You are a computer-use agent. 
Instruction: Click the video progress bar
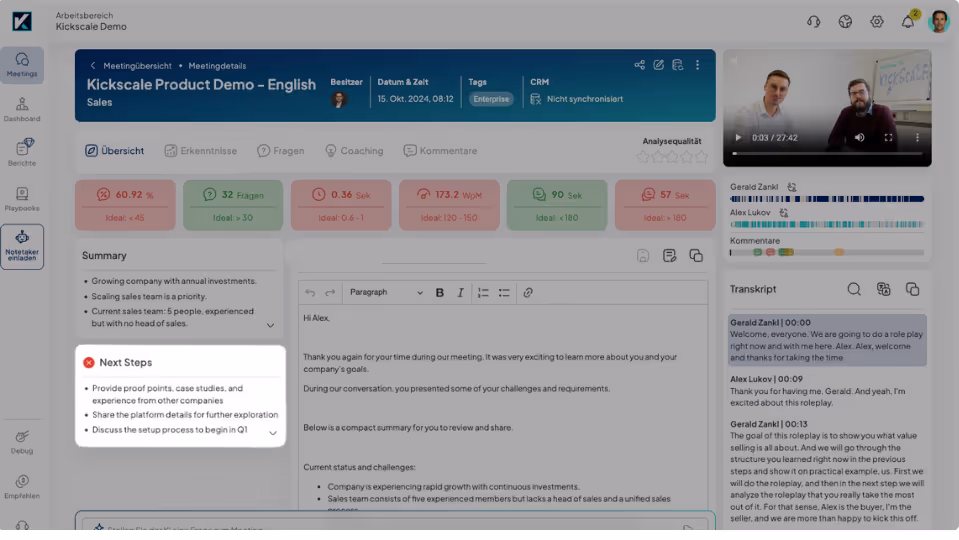point(828,153)
